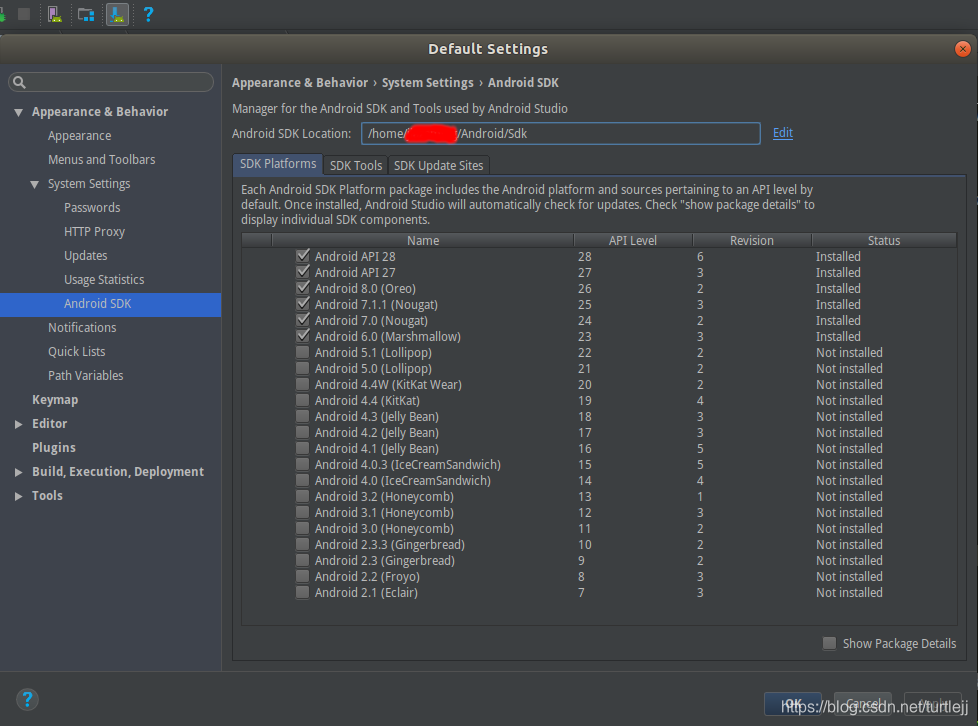
Task: Click the SDK Manager toolbar icon
Action: coord(117,14)
